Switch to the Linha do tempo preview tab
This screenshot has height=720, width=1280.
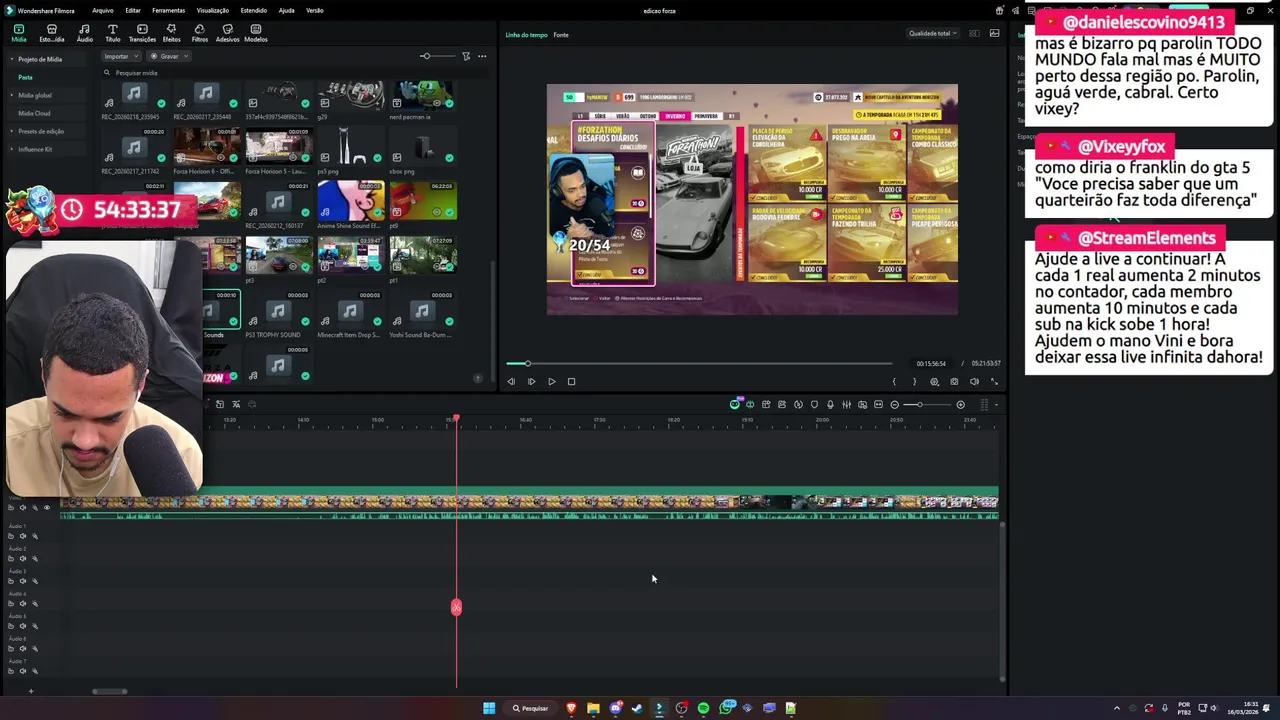[526, 35]
